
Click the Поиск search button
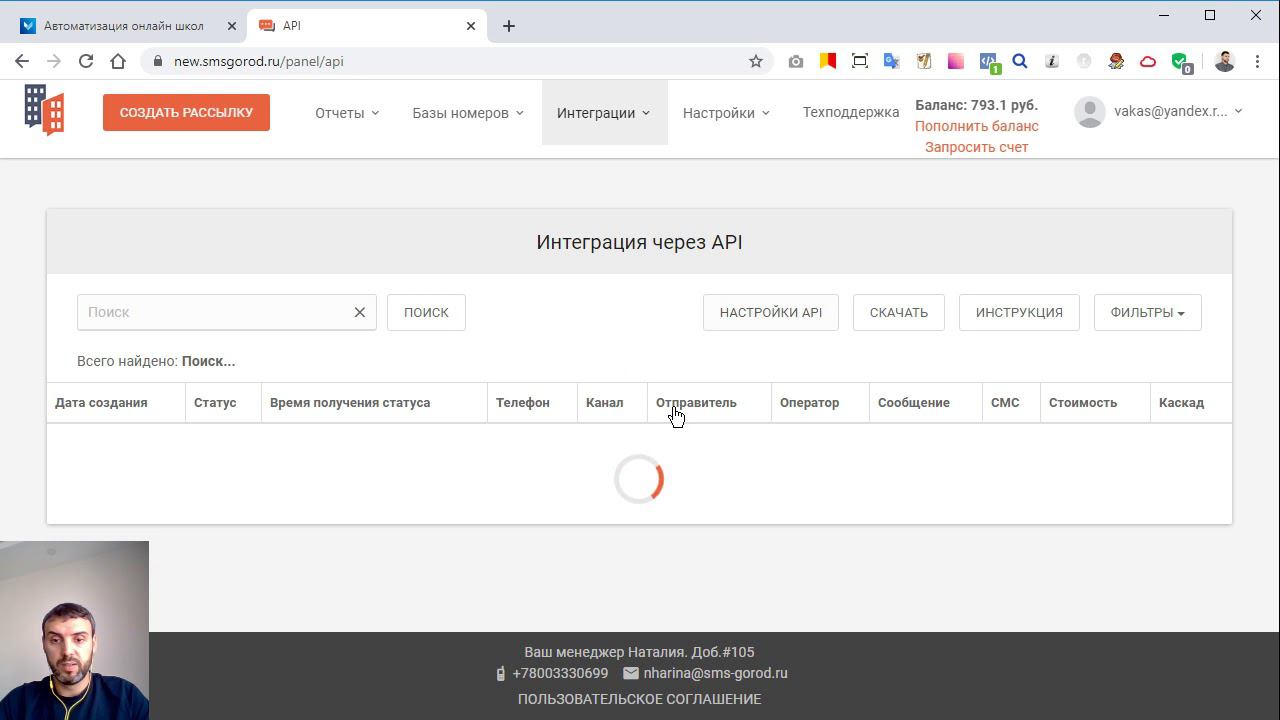(426, 312)
